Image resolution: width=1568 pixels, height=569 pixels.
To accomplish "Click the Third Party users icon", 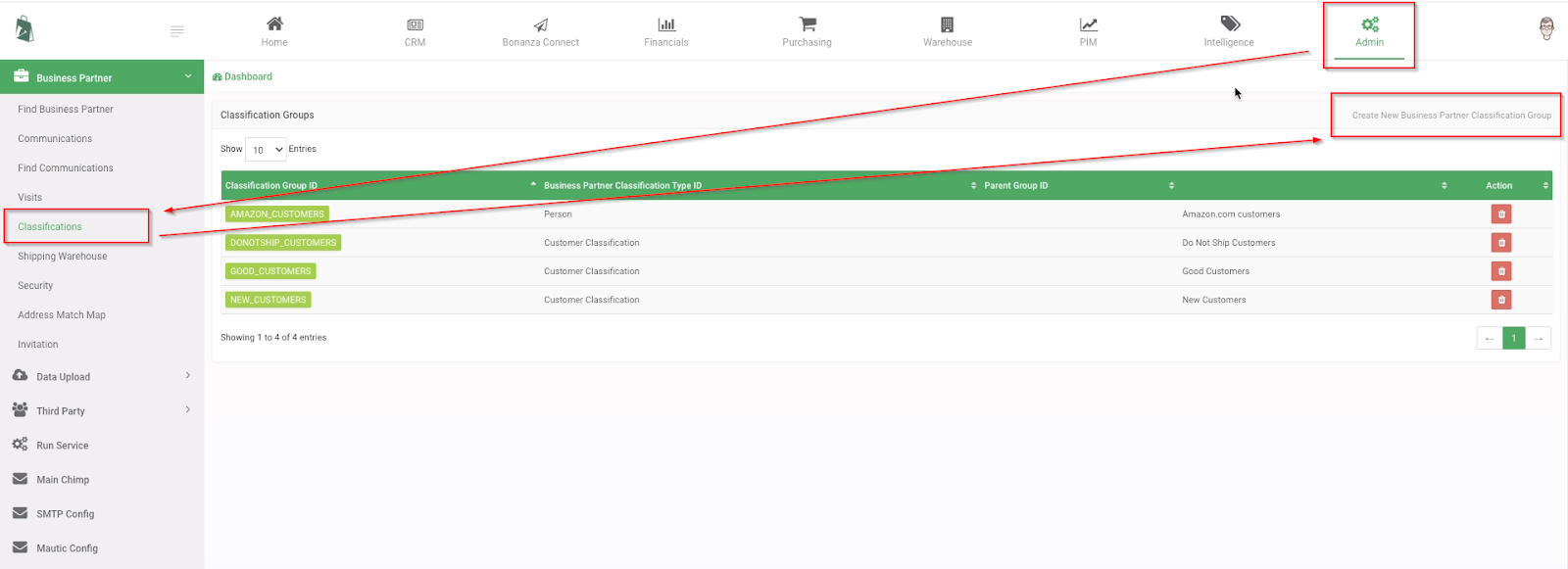I will pyautogui.click(x=20, y=410).
